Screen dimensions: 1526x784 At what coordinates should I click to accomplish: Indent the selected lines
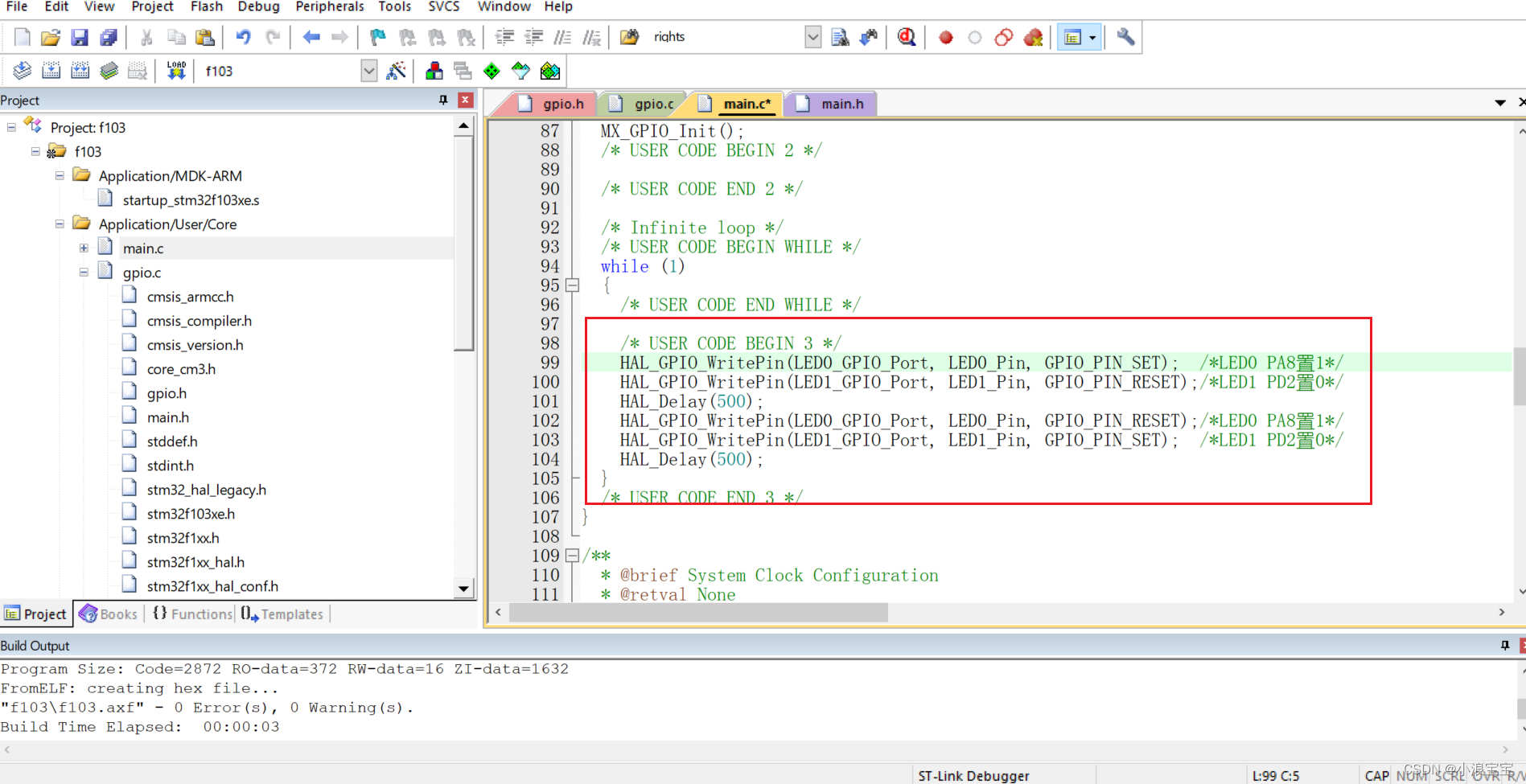(504, 37)
